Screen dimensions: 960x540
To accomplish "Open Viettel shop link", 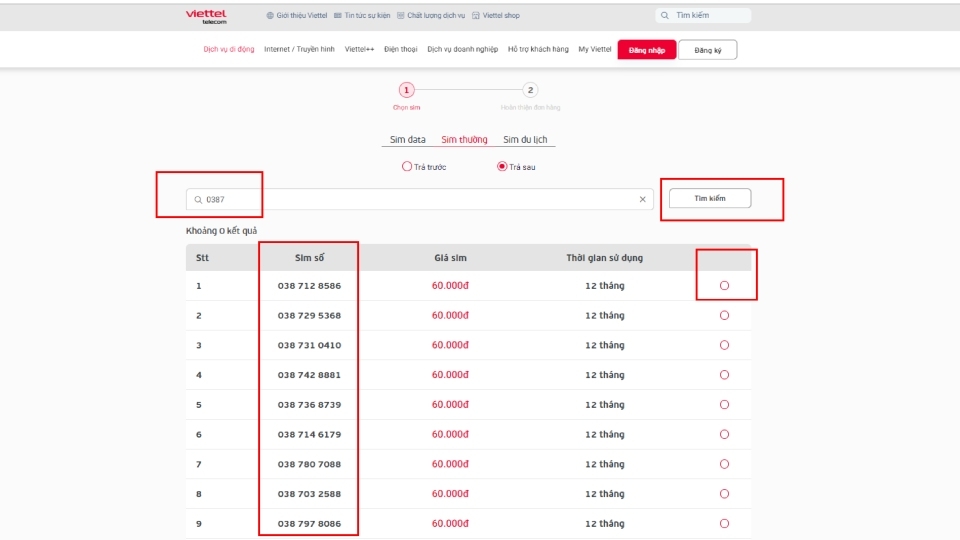I will (x=496, y=15).
